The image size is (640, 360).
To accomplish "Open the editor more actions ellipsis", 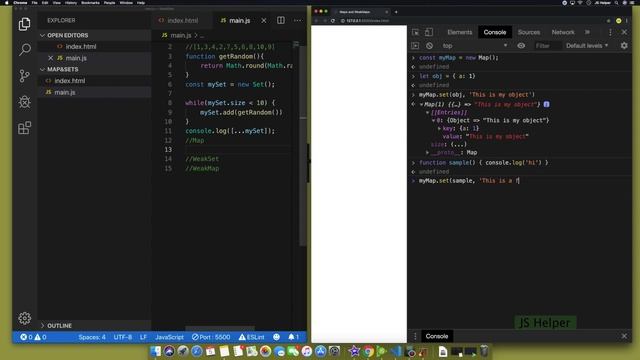I will tap(298, 20).
